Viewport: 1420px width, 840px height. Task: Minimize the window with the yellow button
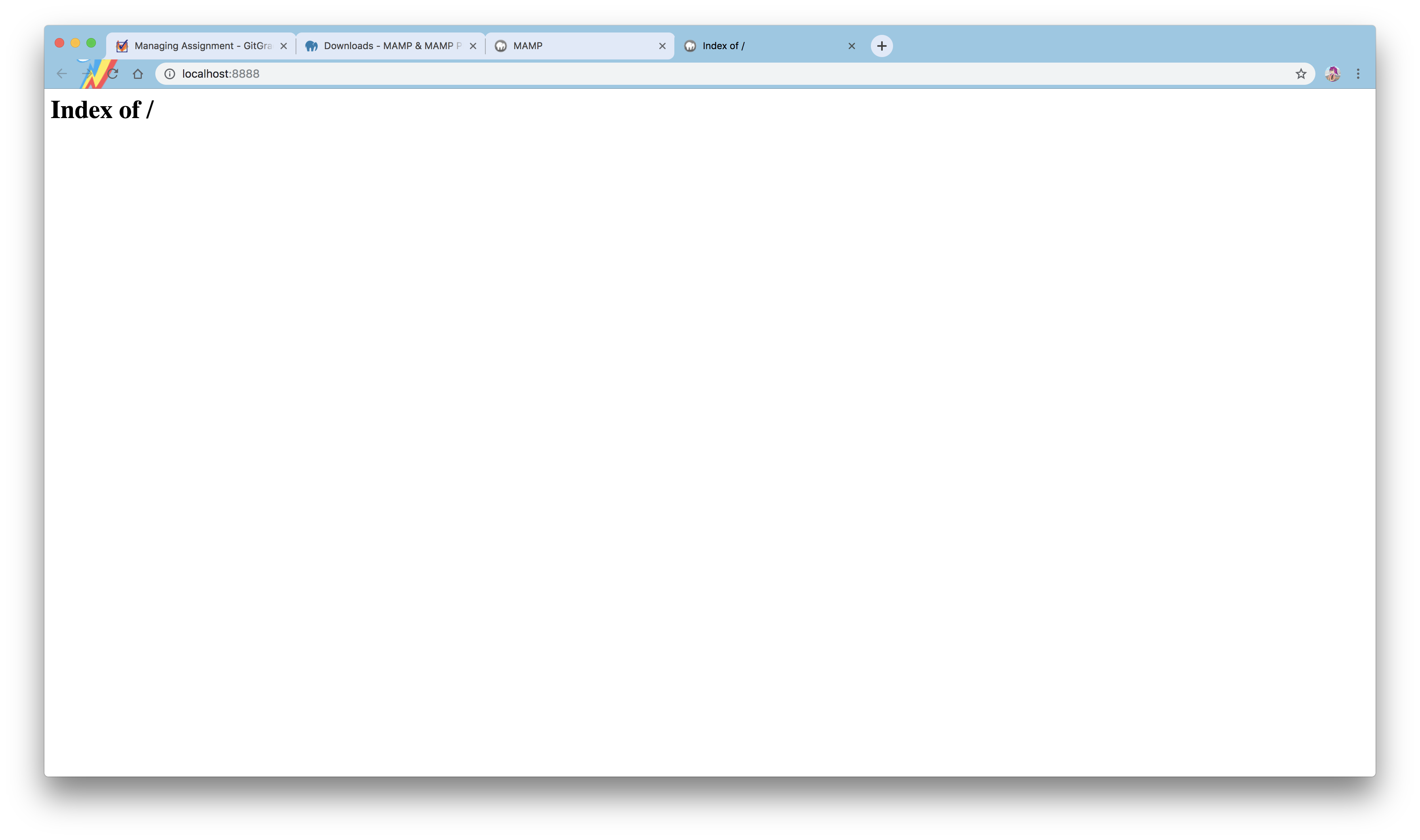(x=75, y=43)
